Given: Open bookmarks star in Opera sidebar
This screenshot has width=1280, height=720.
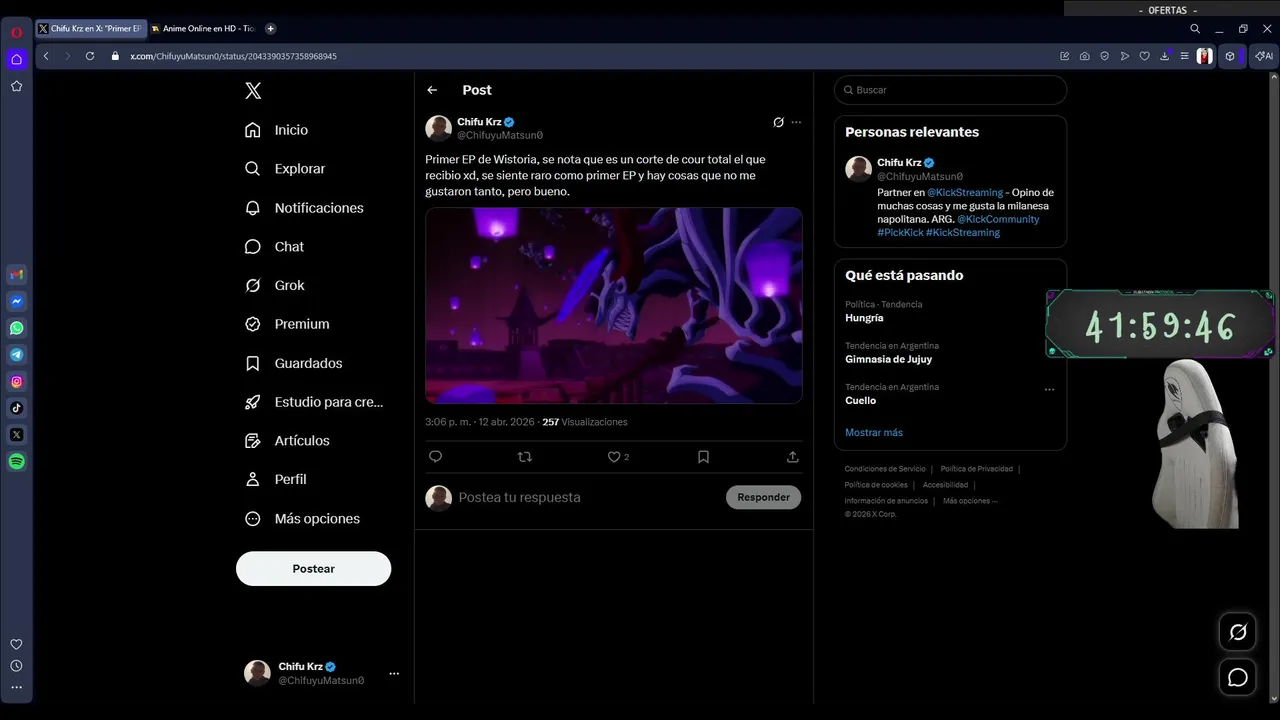Looking at the screenshot, I should pyautogui.click(x=16, y=86).
